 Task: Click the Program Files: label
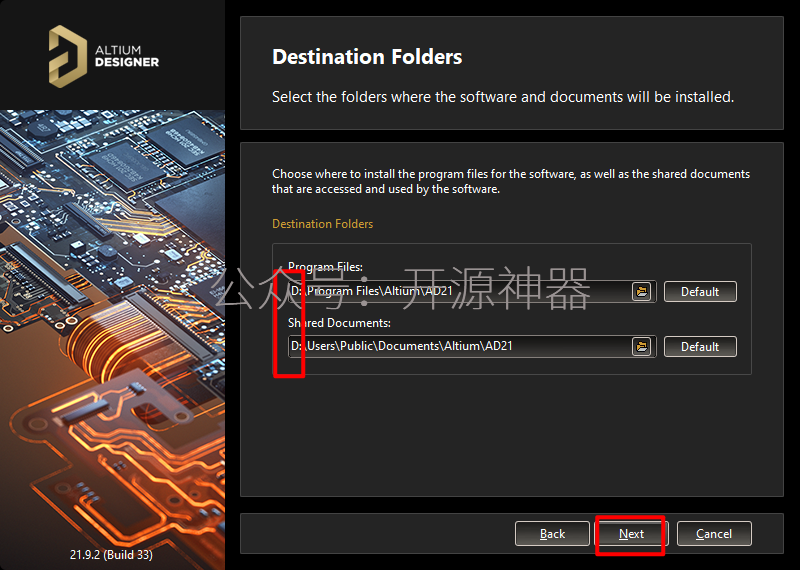[x=326, y=266]
